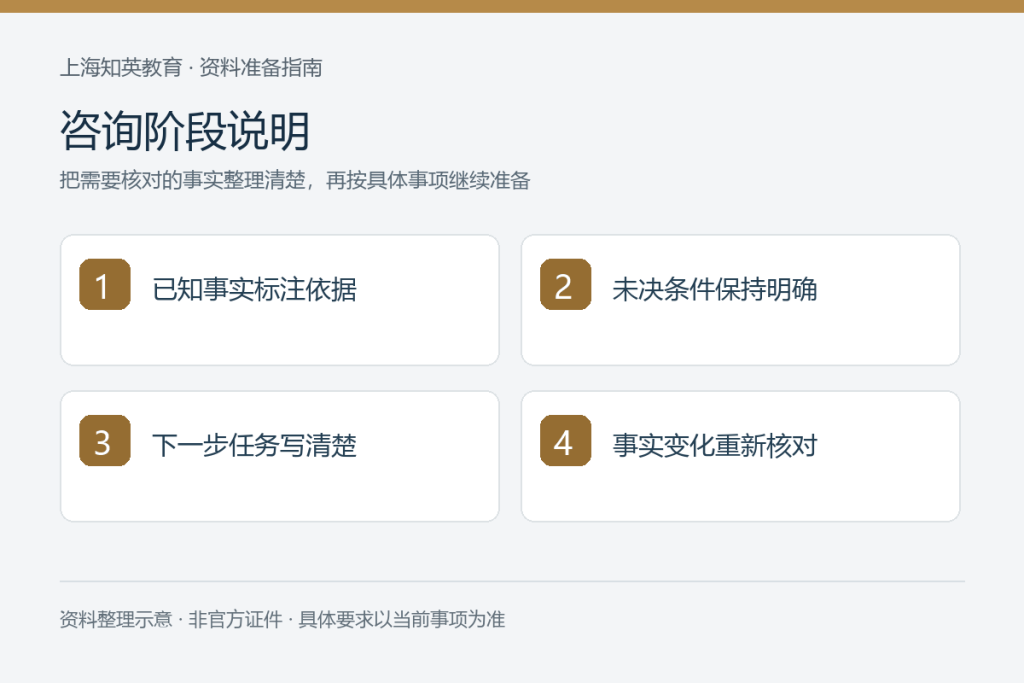The height and width of the screenshot is (683, 1024).
Task: Click the footer divider line
Action: coord(512,580)
